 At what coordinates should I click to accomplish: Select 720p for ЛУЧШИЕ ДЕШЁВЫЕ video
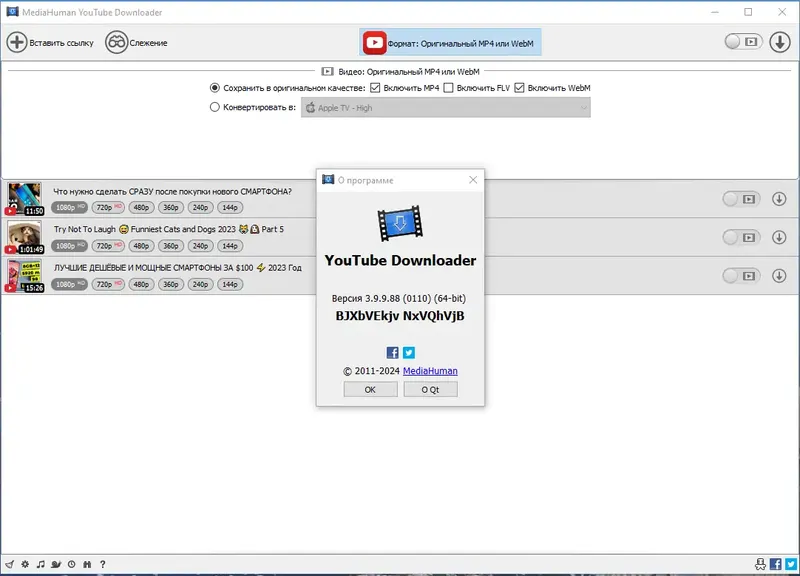click(108, 284)
